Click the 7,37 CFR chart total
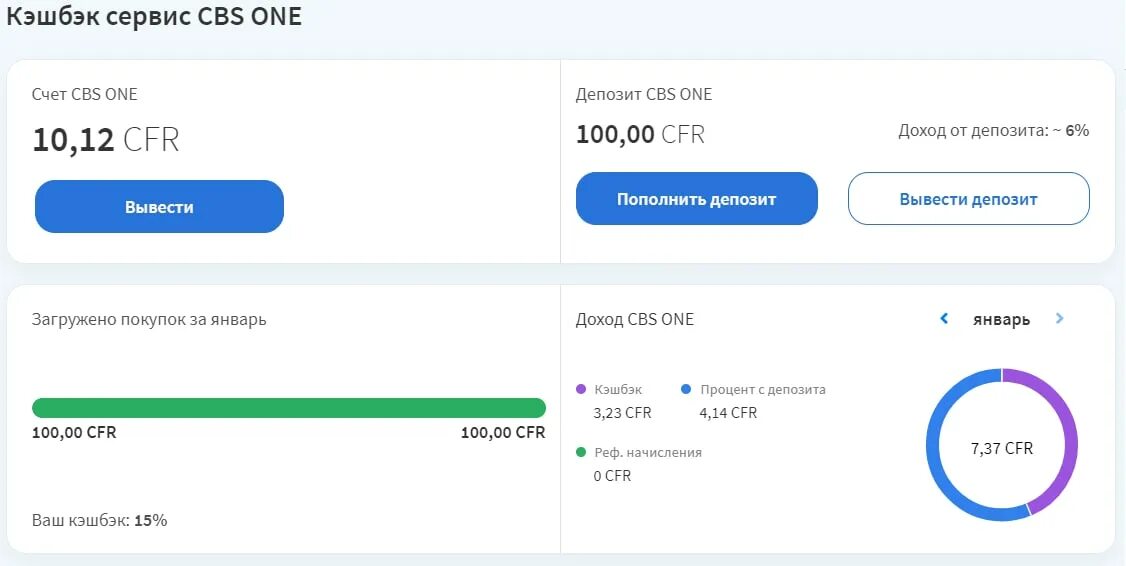The width and height of the screenshot is (1126, 566). tap(1002, 448)
